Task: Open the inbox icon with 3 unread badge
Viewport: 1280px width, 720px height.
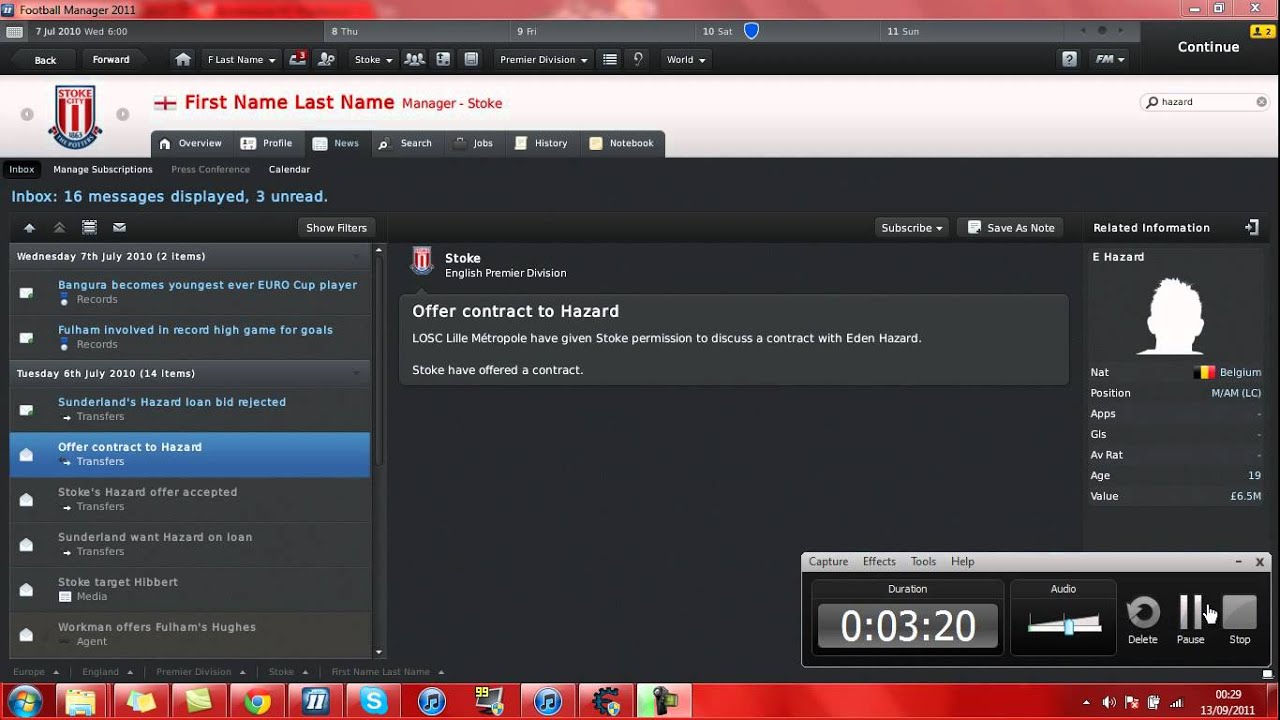Action: coord(298,60)
